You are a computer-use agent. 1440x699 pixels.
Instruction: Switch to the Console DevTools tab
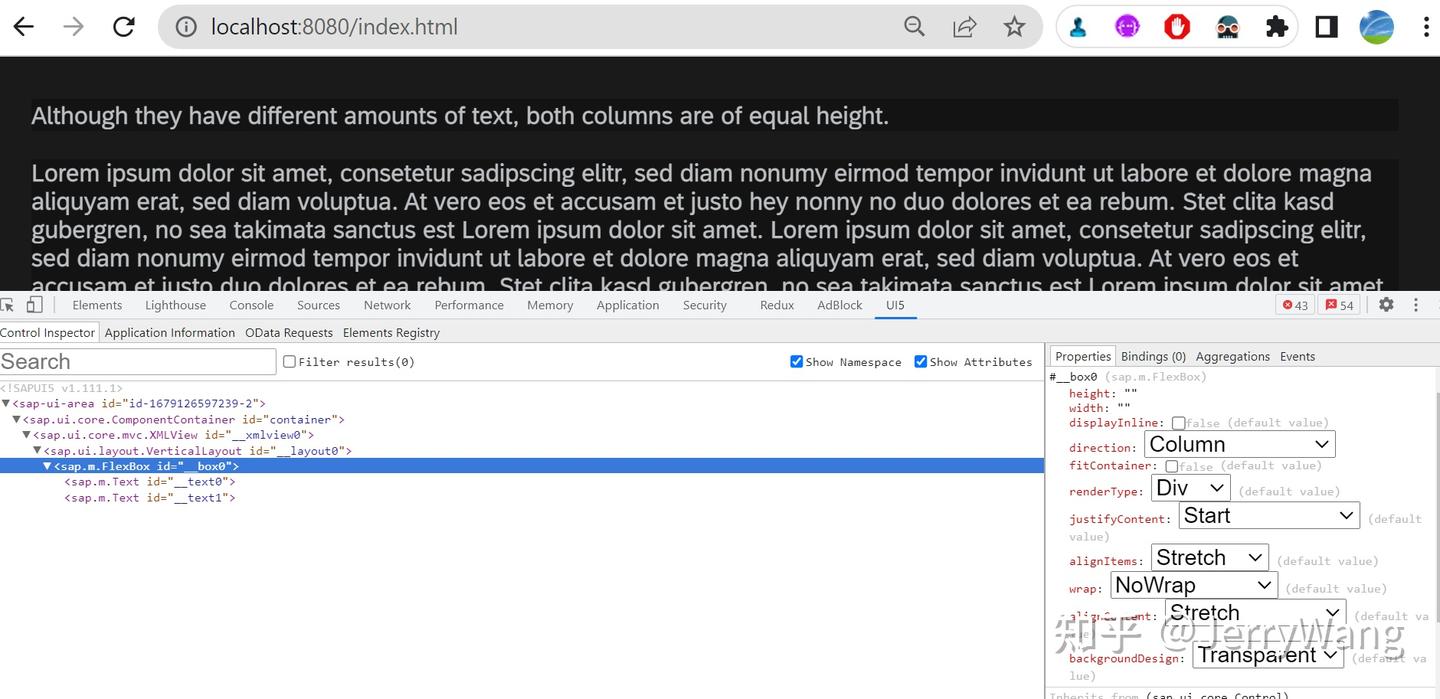tap(251, 305)
